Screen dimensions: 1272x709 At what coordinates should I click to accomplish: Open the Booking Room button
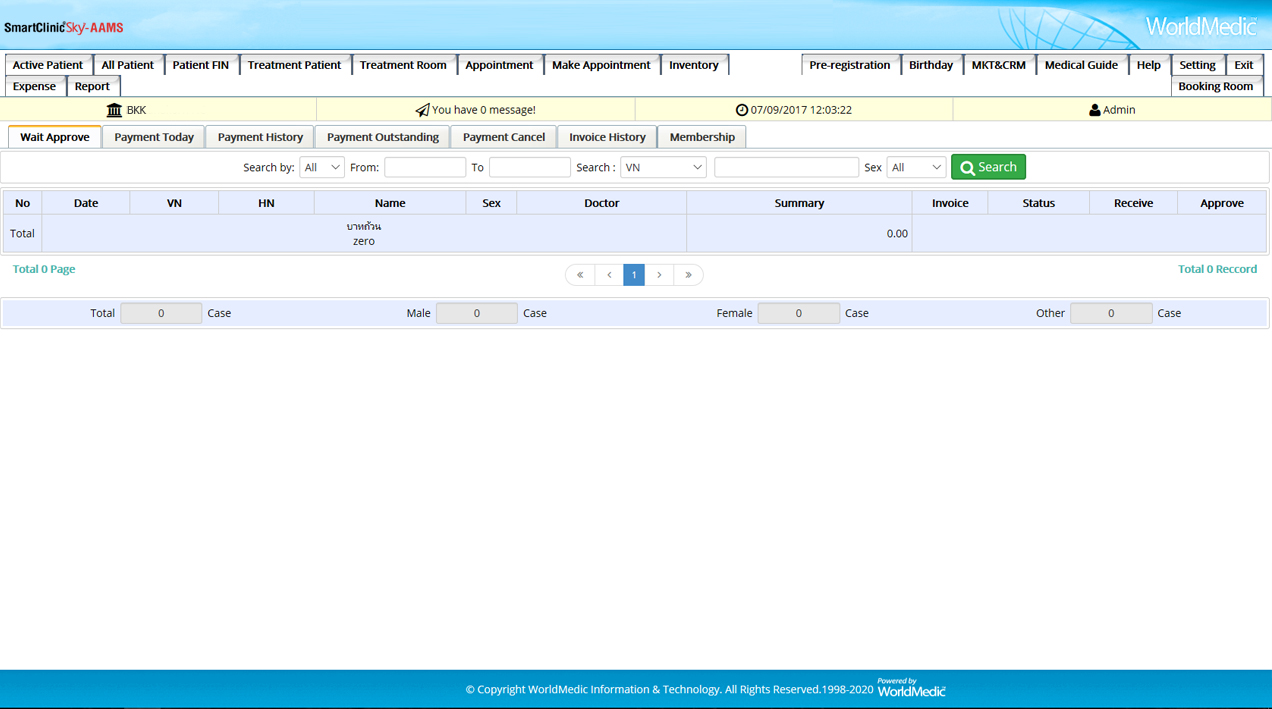click(x=1215, y=86)
